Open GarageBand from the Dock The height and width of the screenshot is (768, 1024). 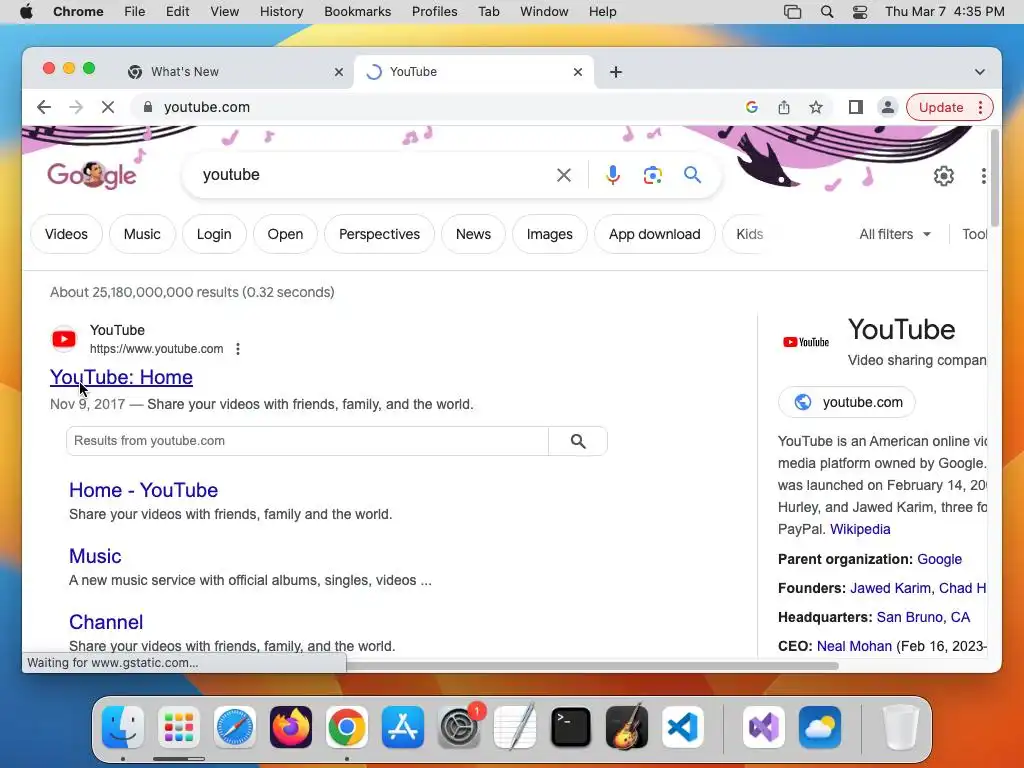[x=627, y=727]
